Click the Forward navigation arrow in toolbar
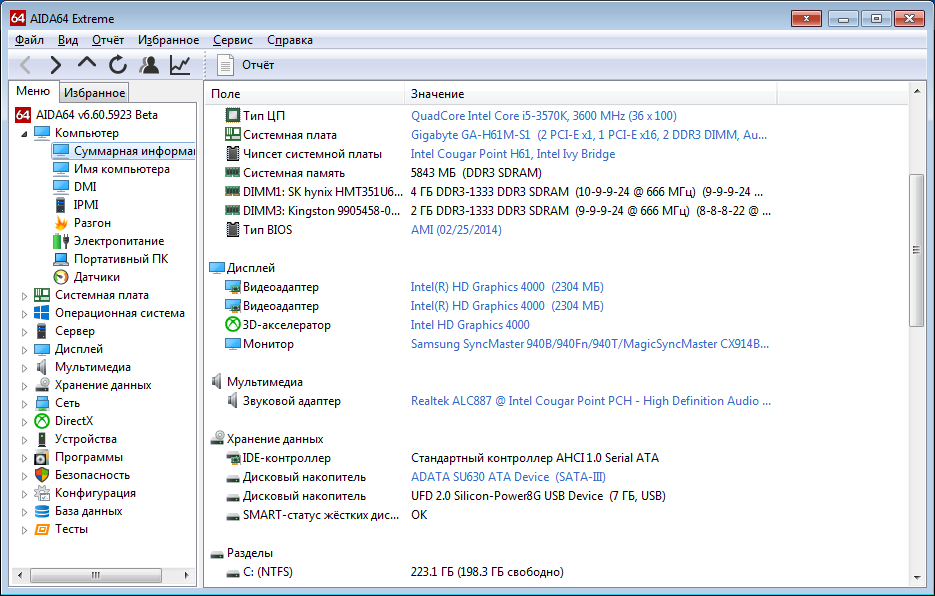 point(55,65)
